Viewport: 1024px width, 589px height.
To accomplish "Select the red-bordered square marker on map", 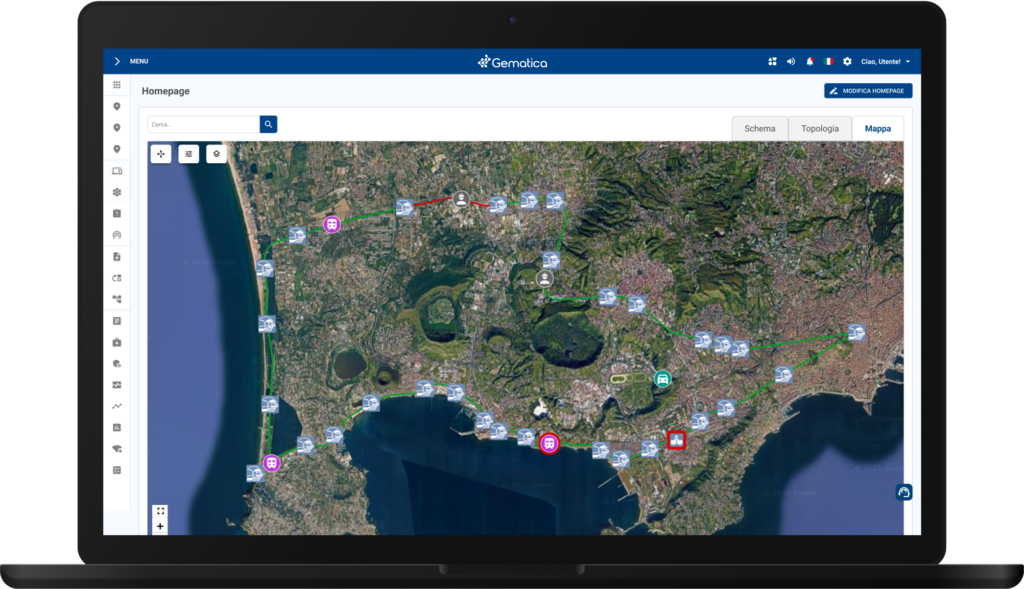I will click(677, 440).
